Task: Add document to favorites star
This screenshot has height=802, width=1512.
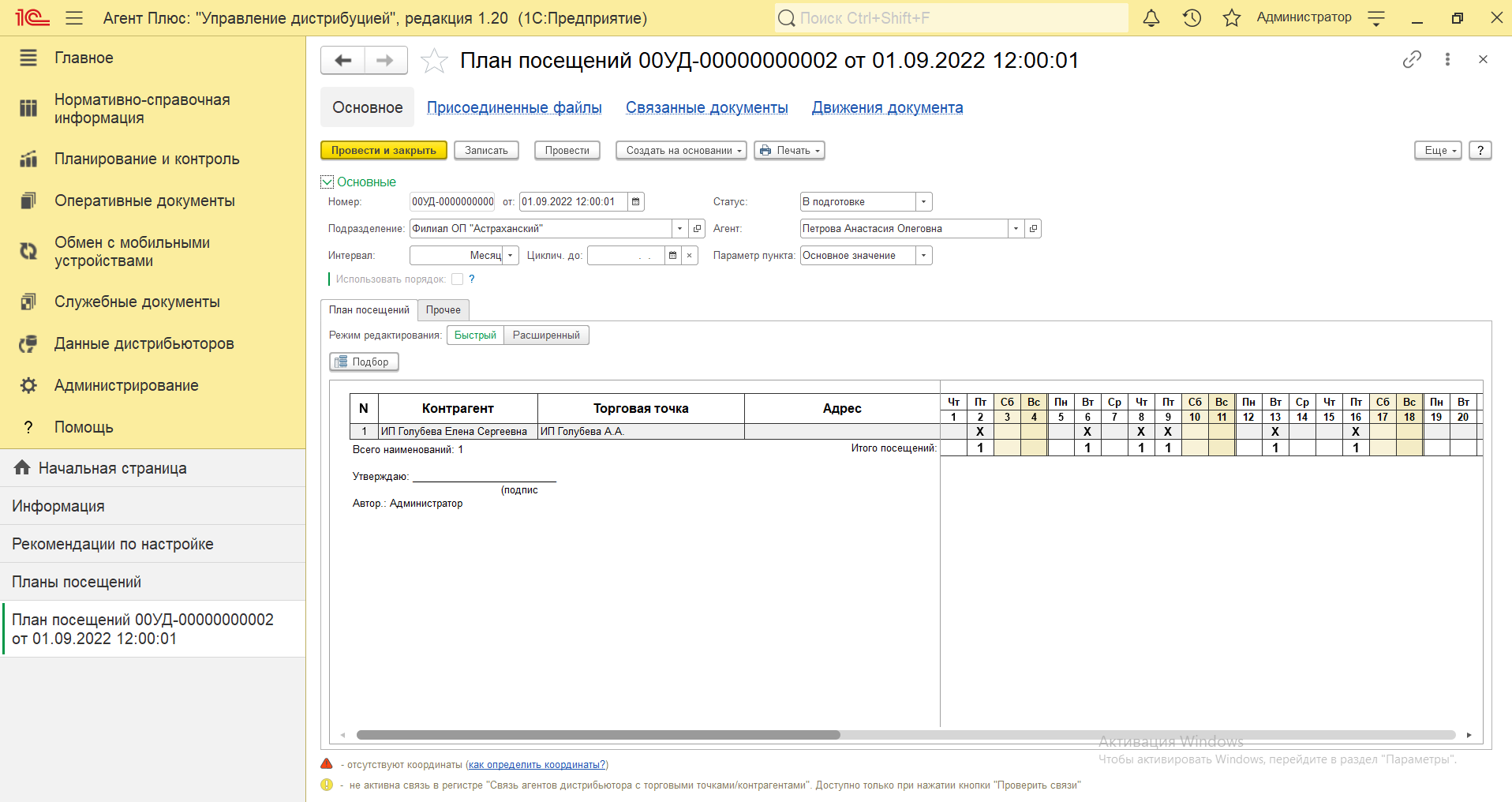Action: click(x=434, y=61)
